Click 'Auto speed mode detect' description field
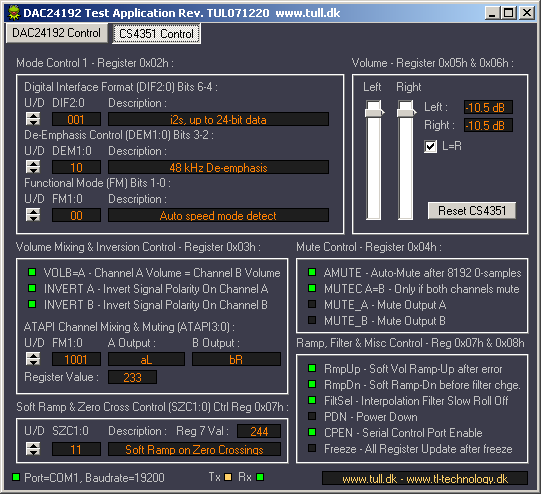The width and height of the screenshot is (541, 494). 218,215
